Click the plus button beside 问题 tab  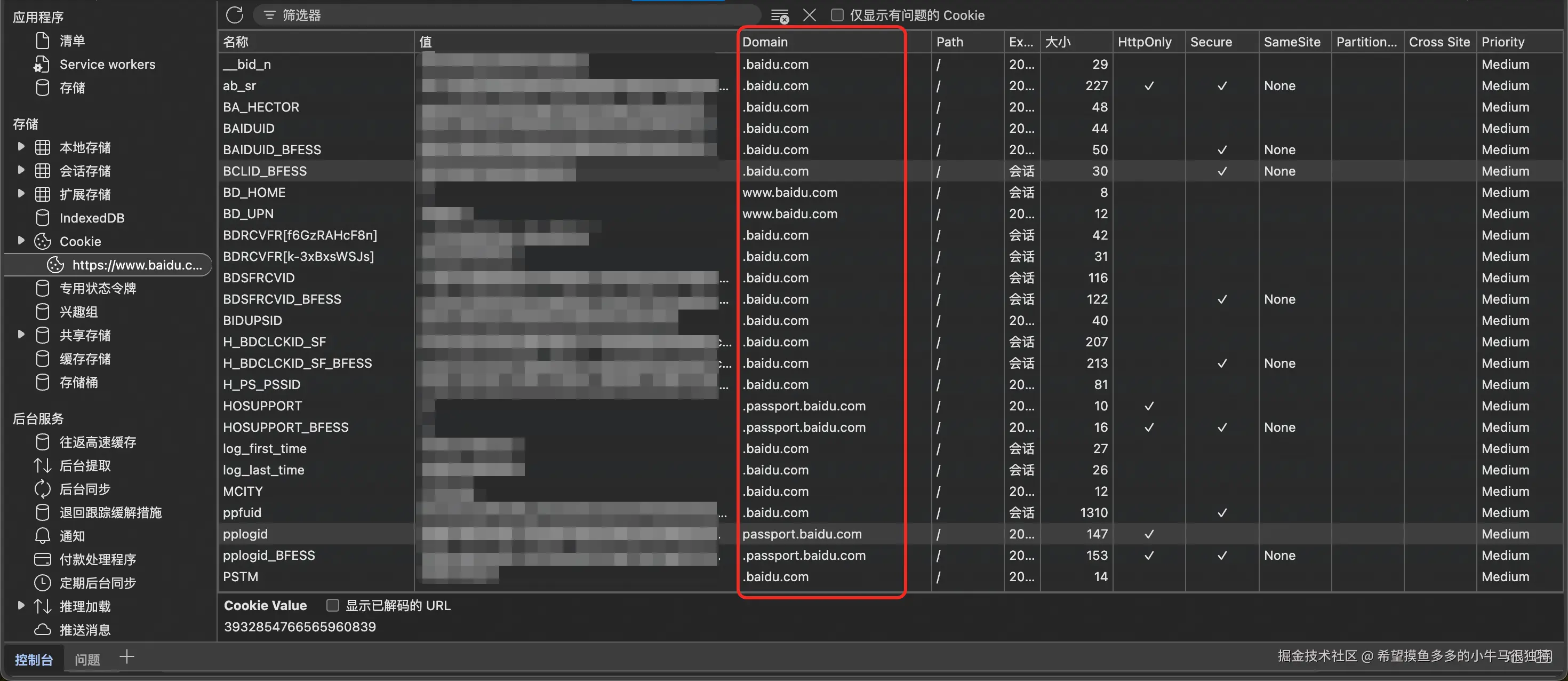126,657
